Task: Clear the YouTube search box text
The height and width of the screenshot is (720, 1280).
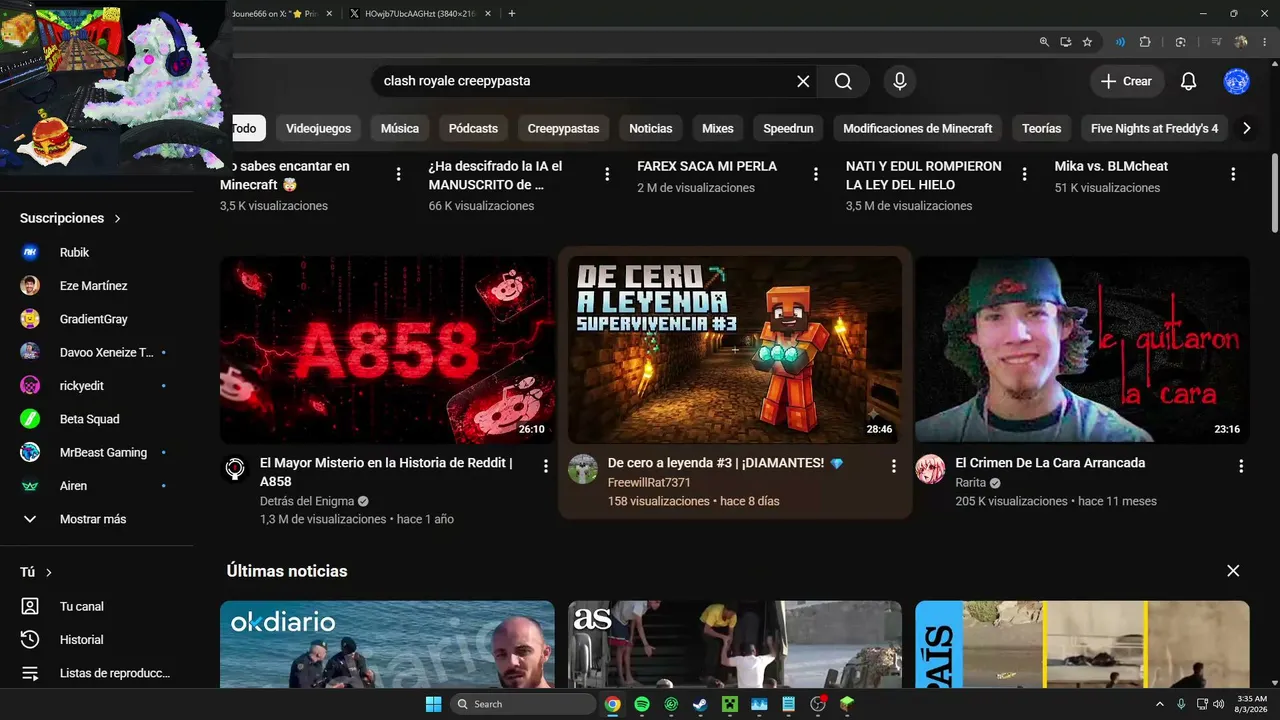Action: [x=803, y=81]
